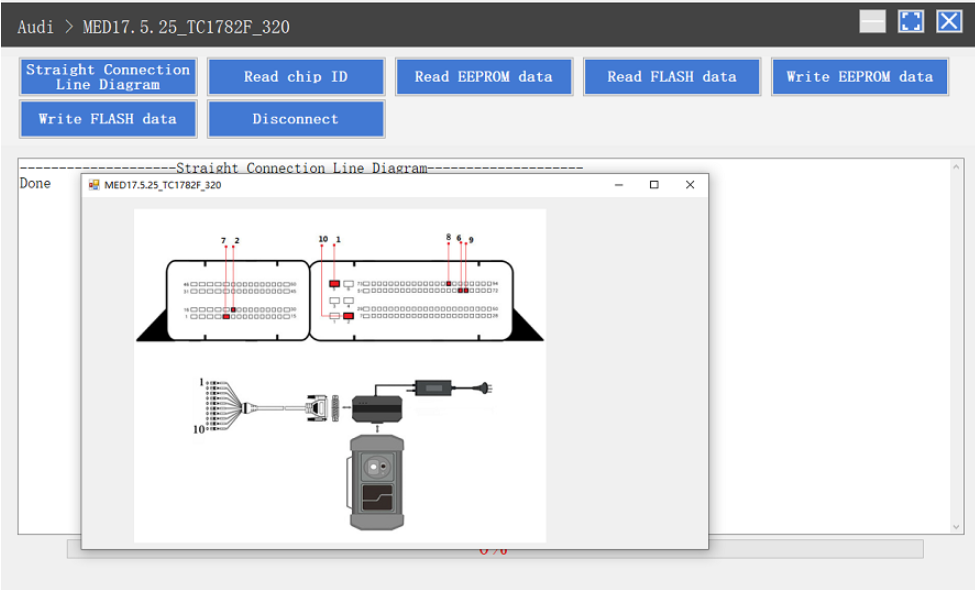The width and height of the screenshot is (975, 590).
Task: Click the popup title MED17.5.25_TC1782F_320
Action: coord(163,185)
